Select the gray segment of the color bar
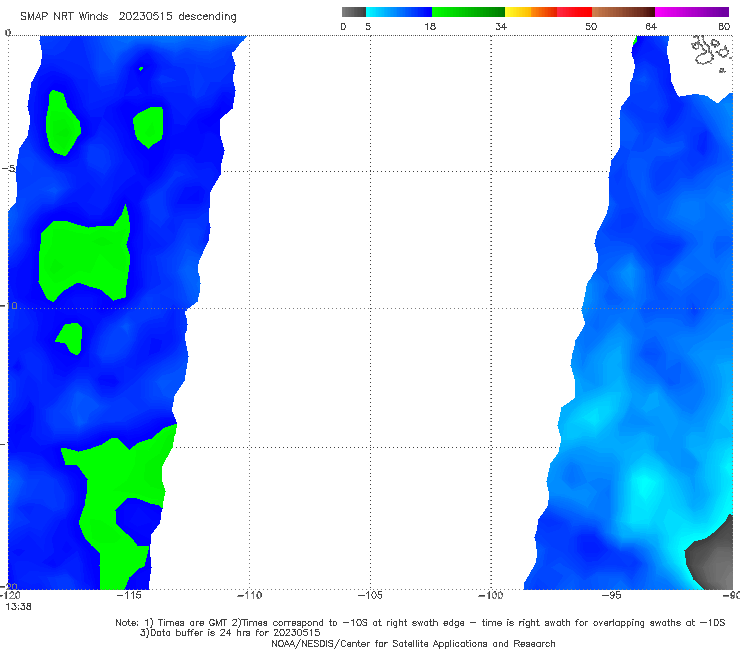 point(354,12)
